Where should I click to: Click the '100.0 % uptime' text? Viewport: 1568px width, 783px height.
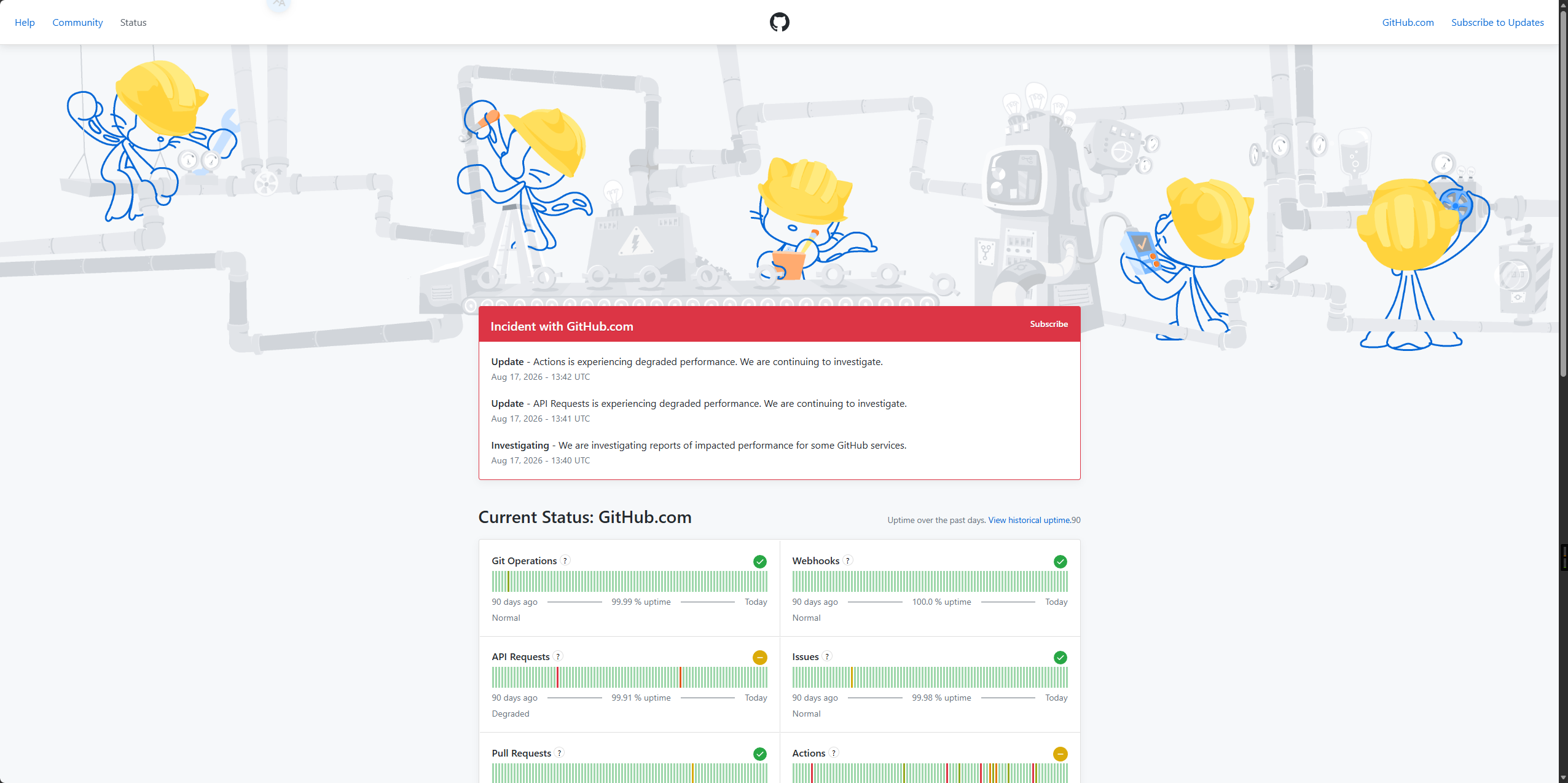(941, 602)
